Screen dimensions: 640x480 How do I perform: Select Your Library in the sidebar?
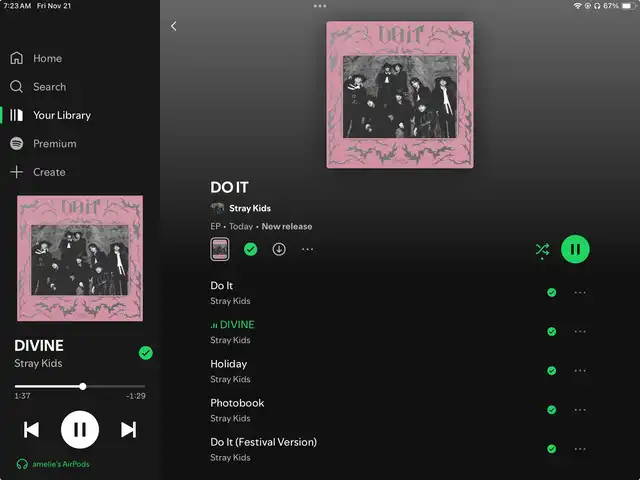50,115
